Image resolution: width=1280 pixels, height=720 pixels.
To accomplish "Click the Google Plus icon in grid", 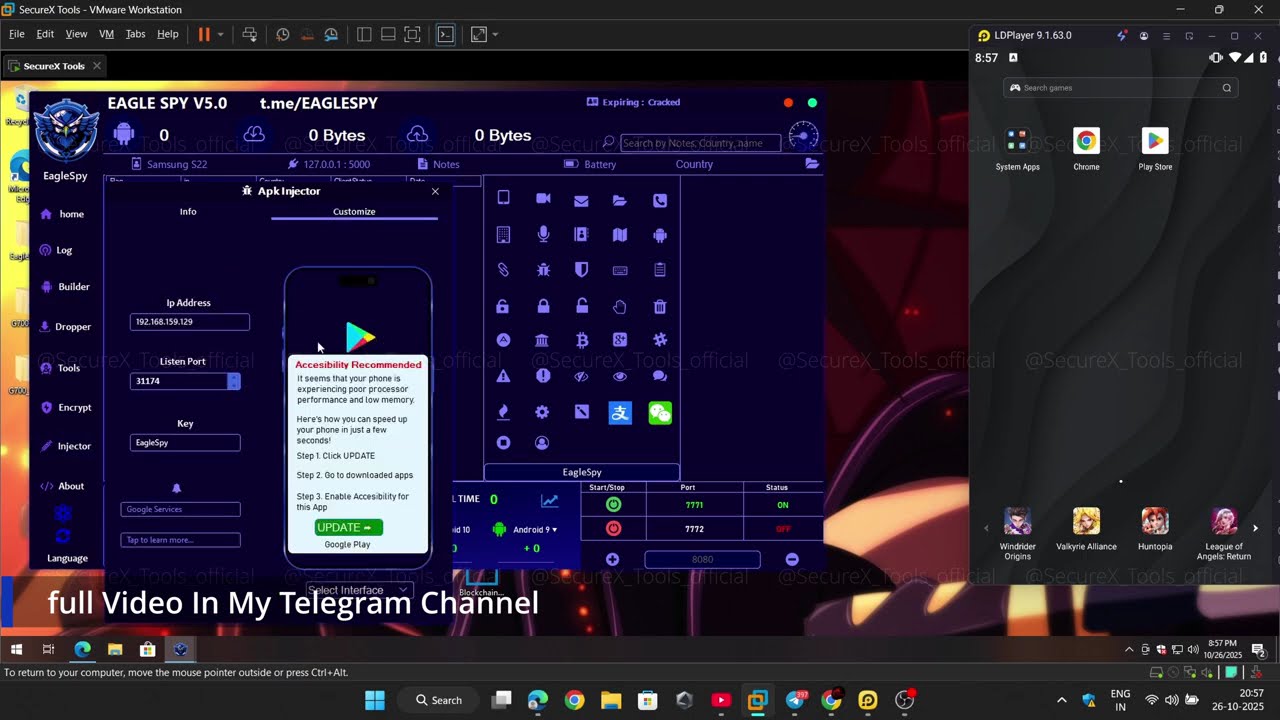I will [620, 340].
